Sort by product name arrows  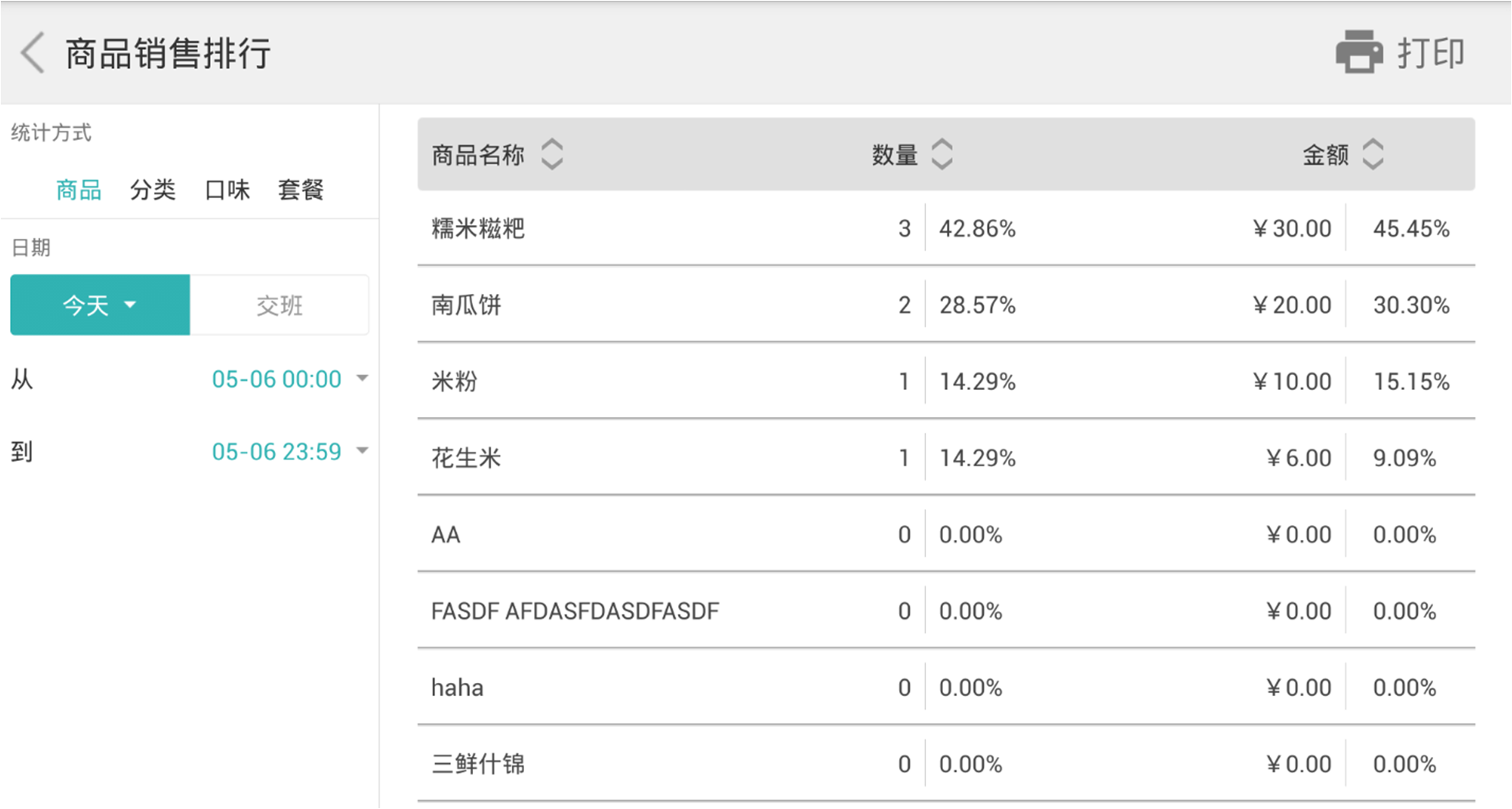pos(552,154)
